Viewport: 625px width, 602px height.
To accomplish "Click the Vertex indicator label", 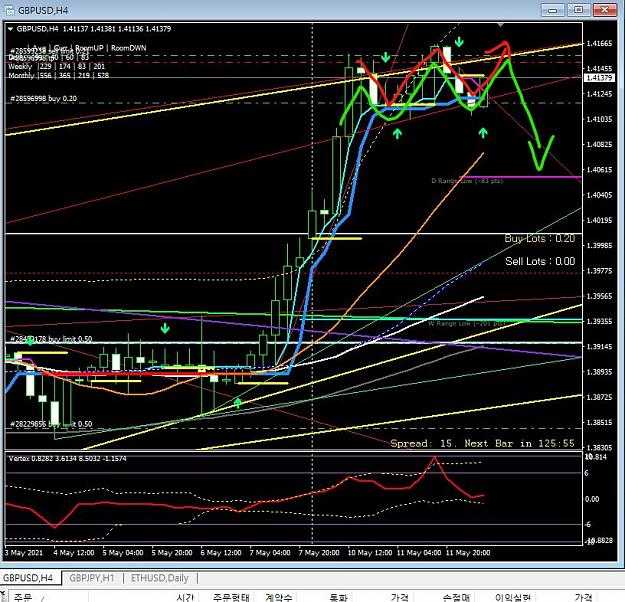I will coord(67,459).
